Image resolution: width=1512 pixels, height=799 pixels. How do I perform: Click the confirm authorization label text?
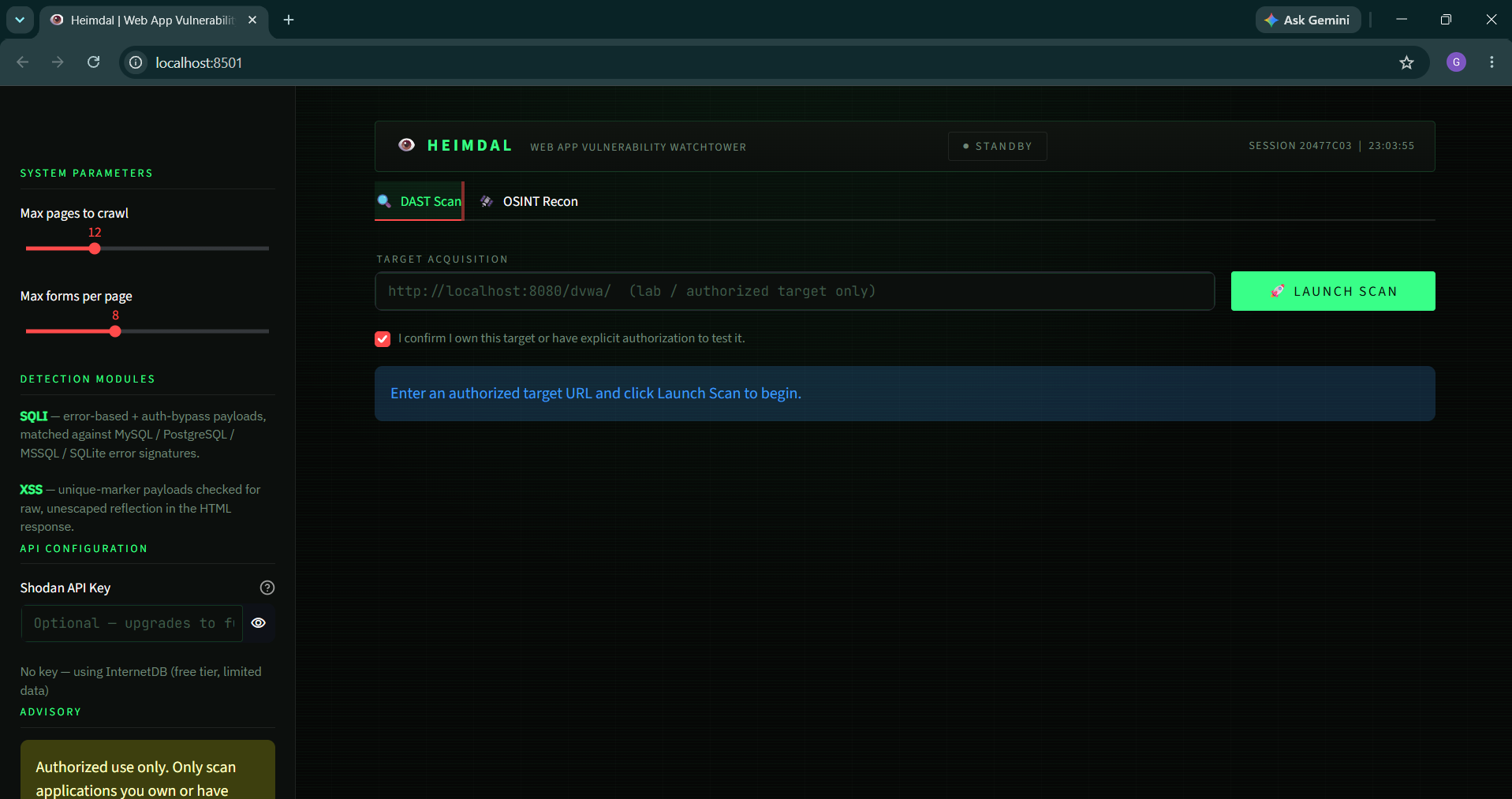point(572,338)
